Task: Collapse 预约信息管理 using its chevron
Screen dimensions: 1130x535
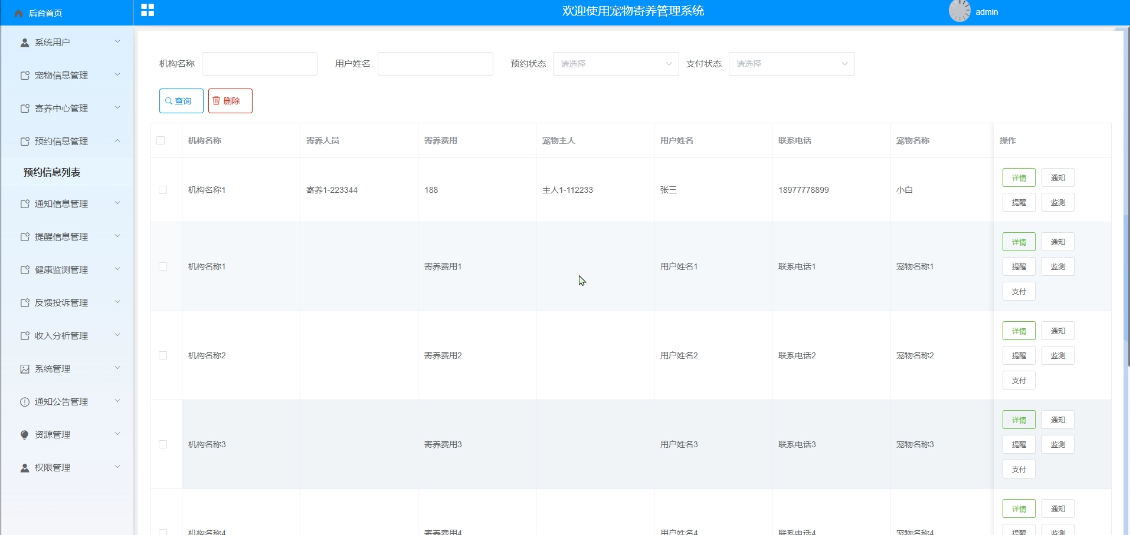Action: tap(117, 141)
